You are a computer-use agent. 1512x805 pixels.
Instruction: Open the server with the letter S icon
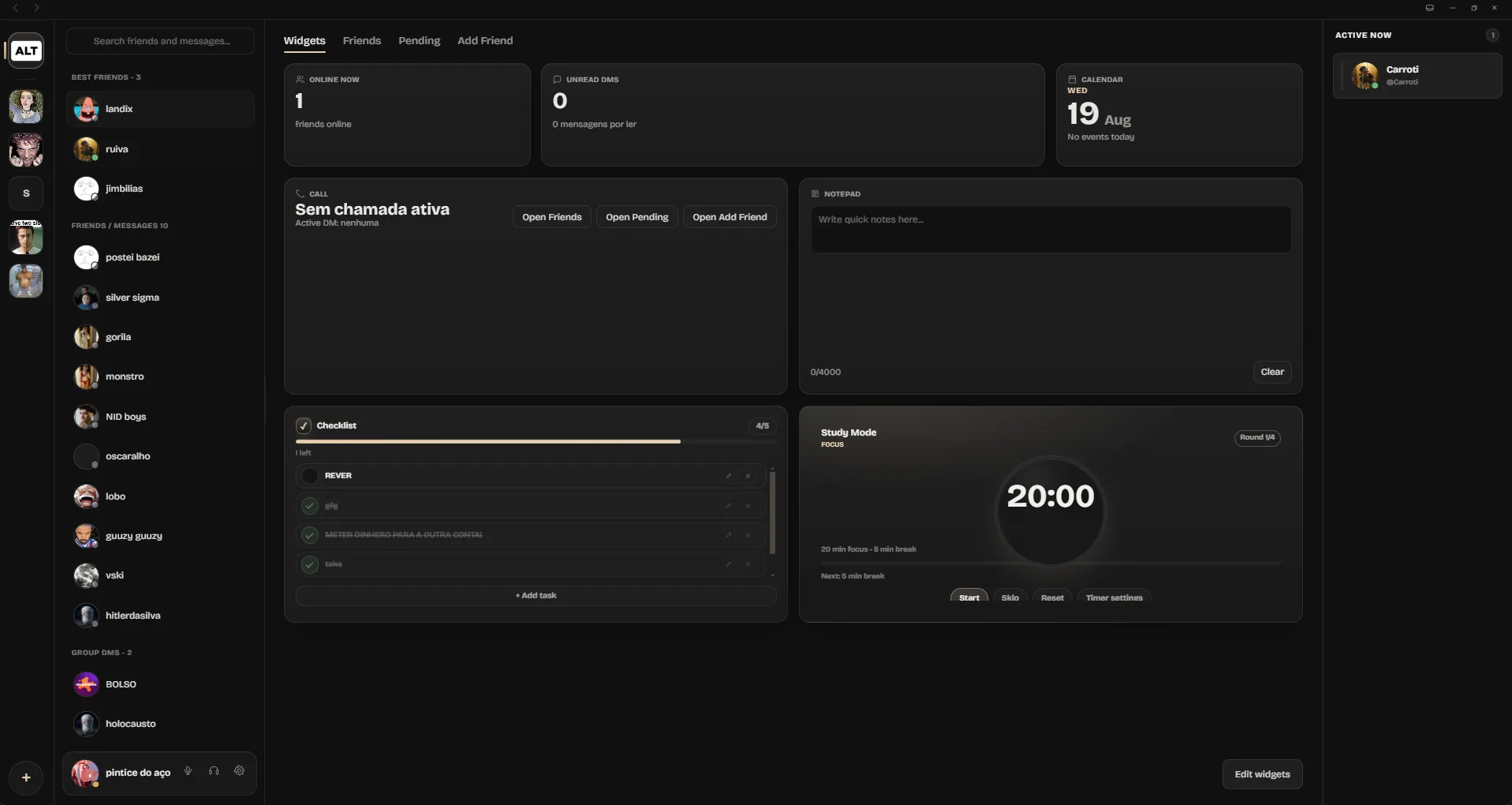(26, 193)
